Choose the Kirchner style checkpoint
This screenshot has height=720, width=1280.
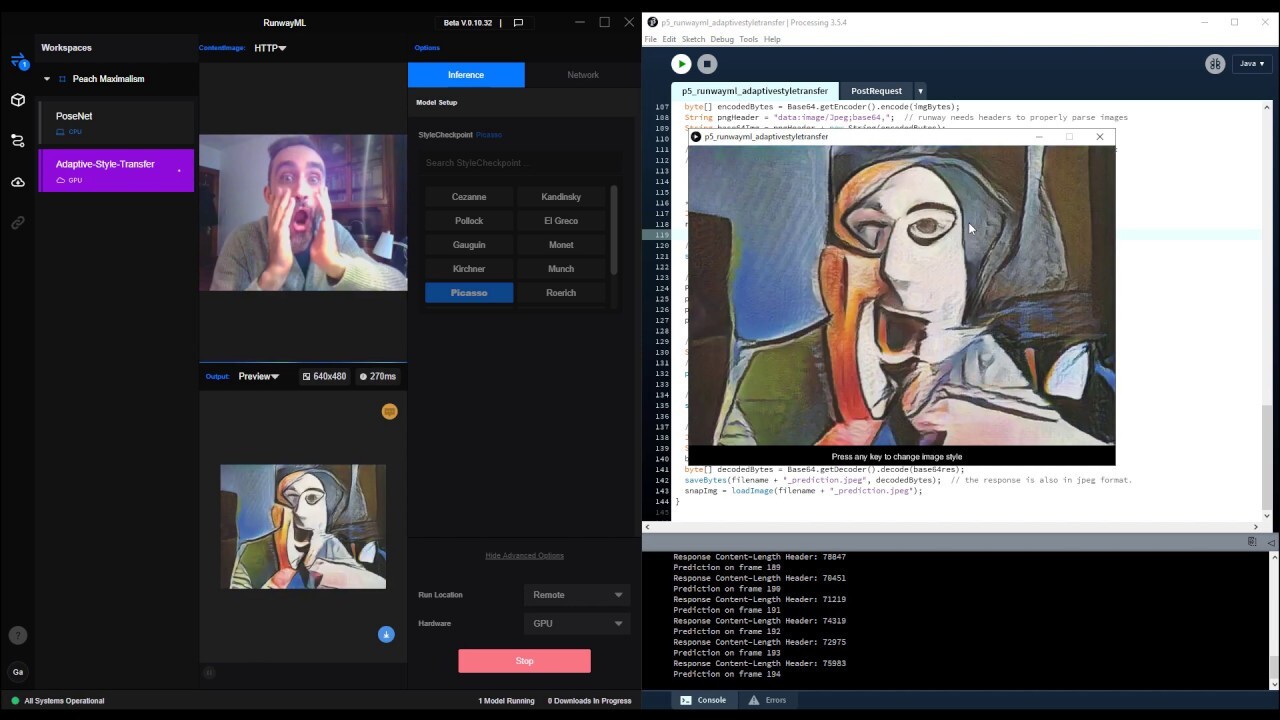[x=469, y=269]
